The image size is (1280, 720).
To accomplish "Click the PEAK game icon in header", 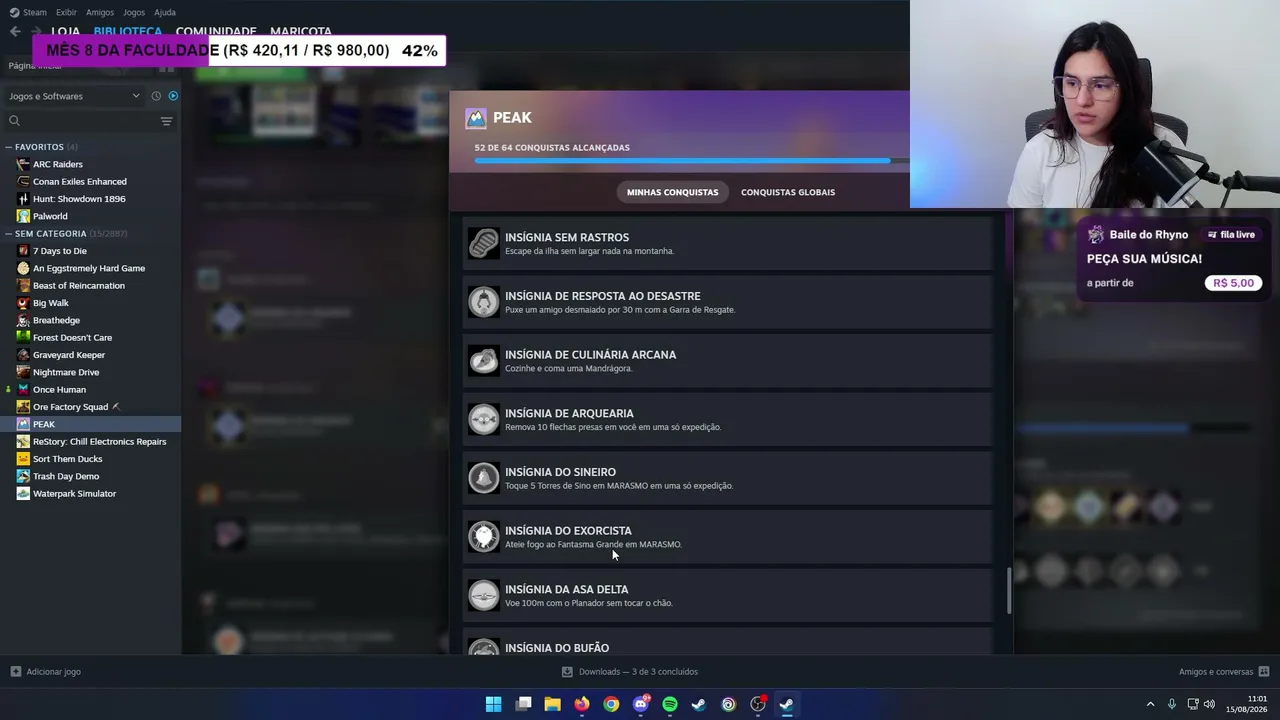I will pyautogui.click(x=476, y=118).
